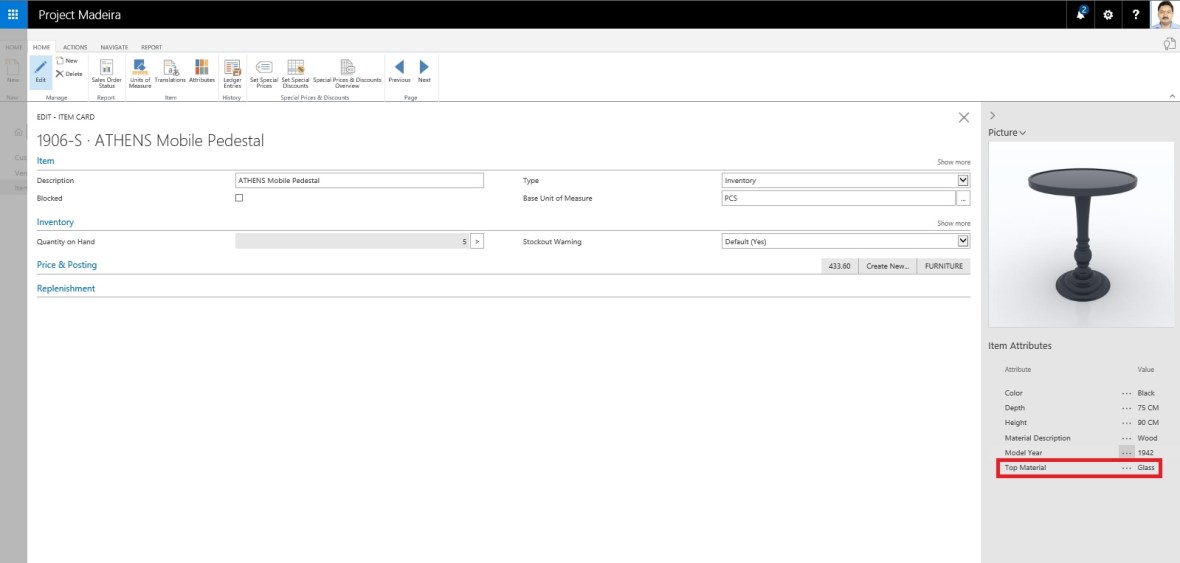Image resolution: width=1180 pixels, height=563 pixels.
Task: Click into the Description text field
Action: pyautogui.click(x=359, y=180)
